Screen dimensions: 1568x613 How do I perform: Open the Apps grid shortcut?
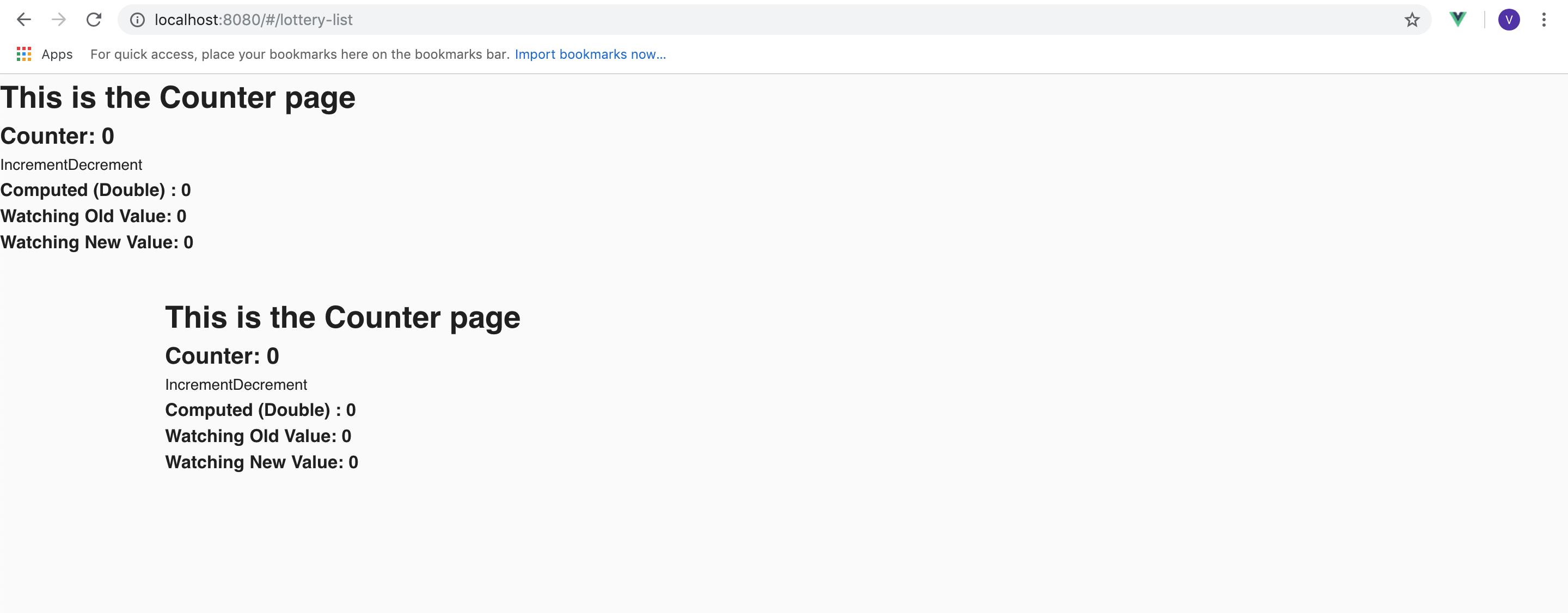point(24,54)
